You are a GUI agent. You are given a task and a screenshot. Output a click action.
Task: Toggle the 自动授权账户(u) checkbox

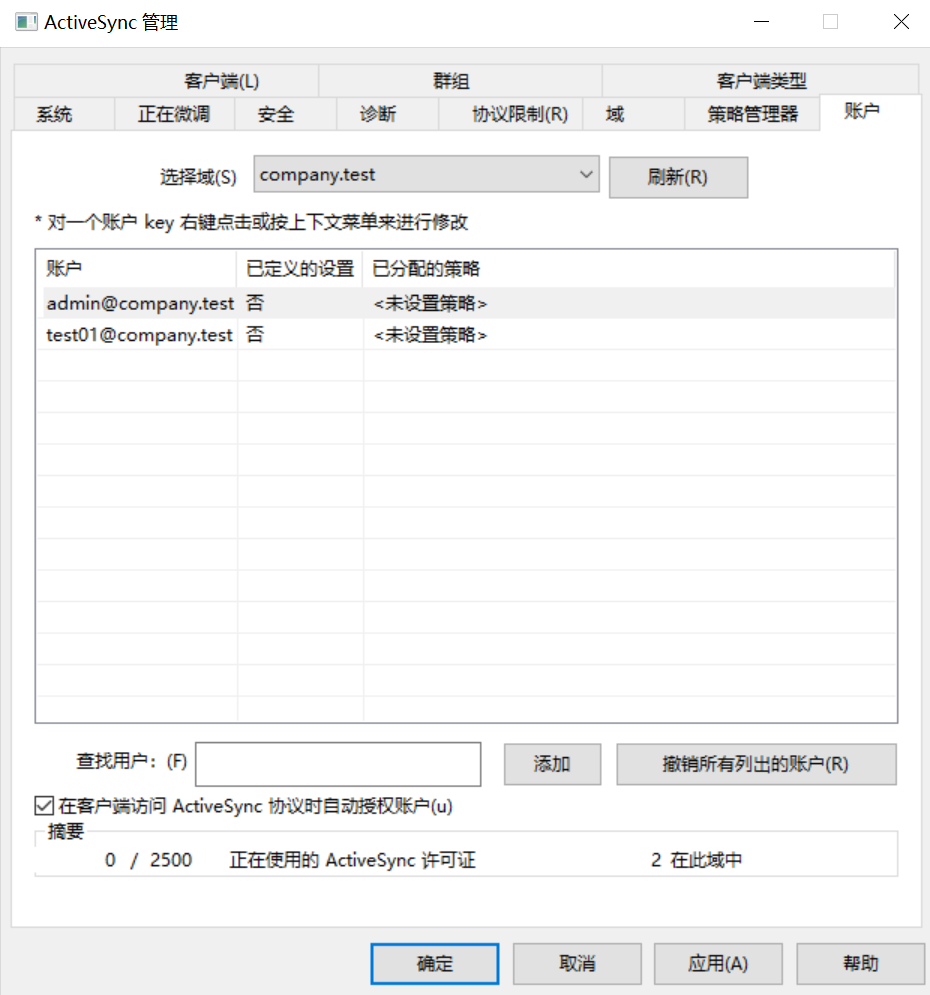click(44, 806)
